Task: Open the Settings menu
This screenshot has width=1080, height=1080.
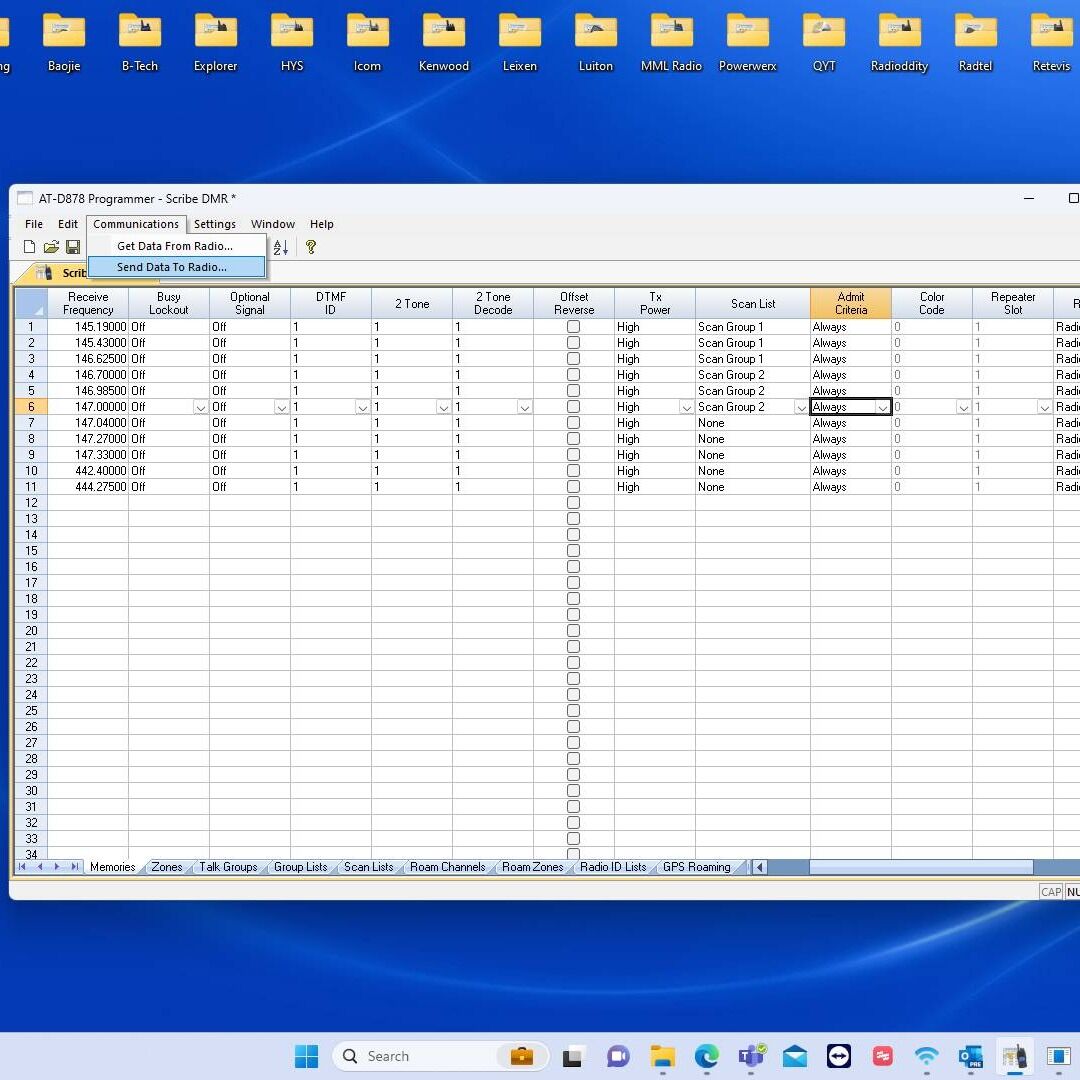Action: click(x=215, y=224)
